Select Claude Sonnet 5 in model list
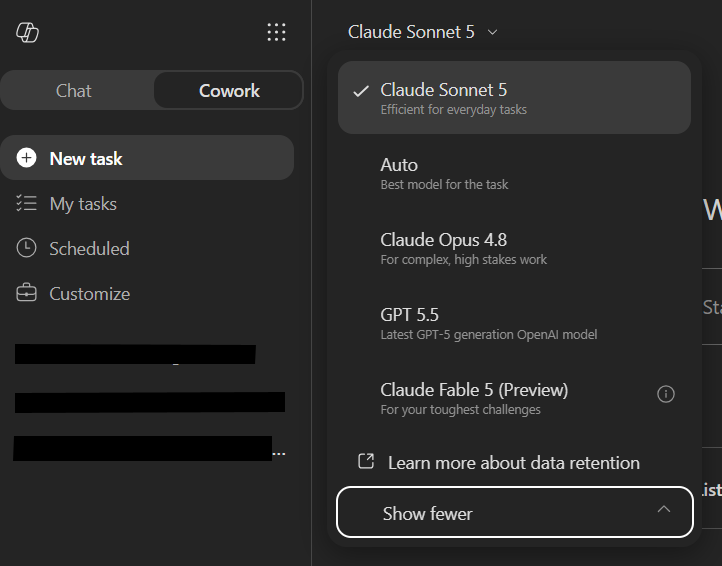The image size is (722, 566). [514, 98]
